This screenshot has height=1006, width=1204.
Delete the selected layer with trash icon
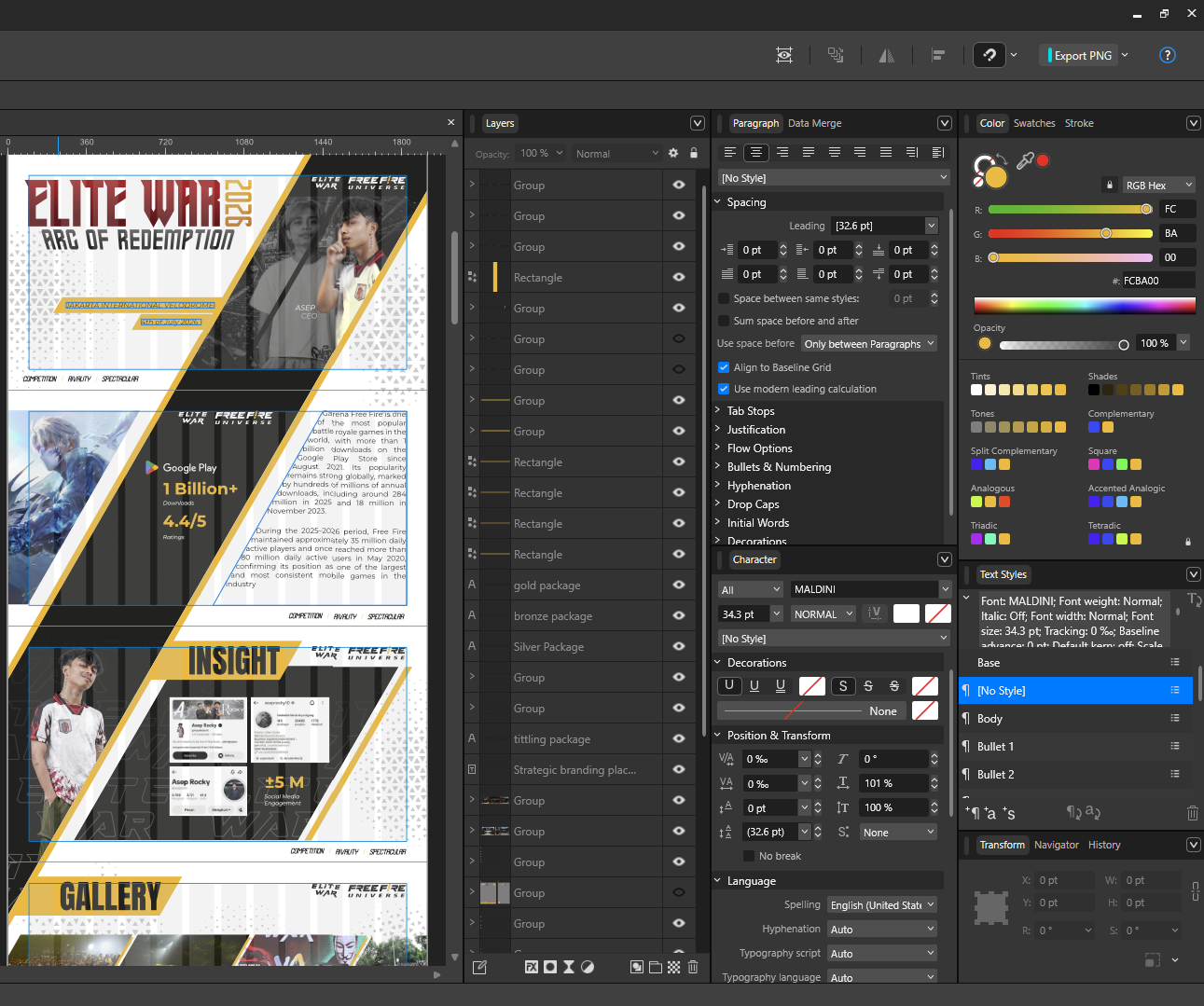693,967
